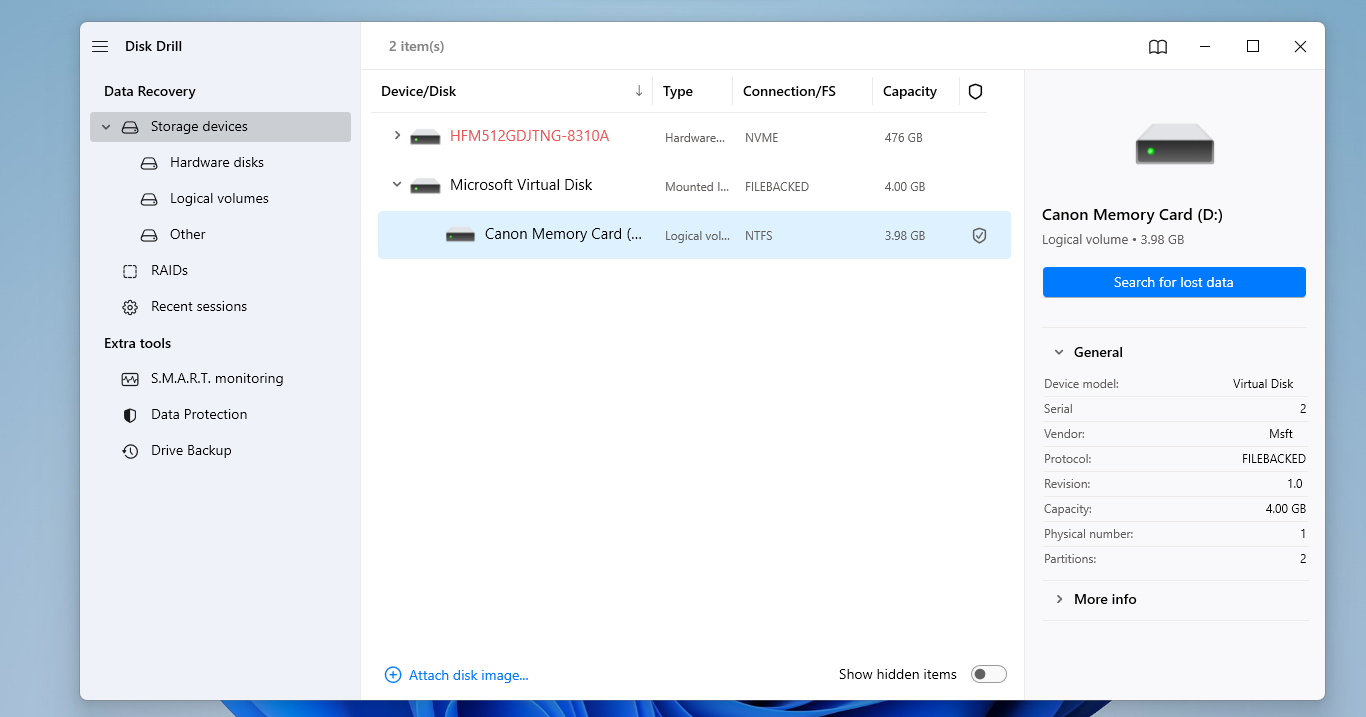The height and width of the screenshot is (717, 1366).
Task: Click the Other category drive icon
Action: tap(149, 235)
